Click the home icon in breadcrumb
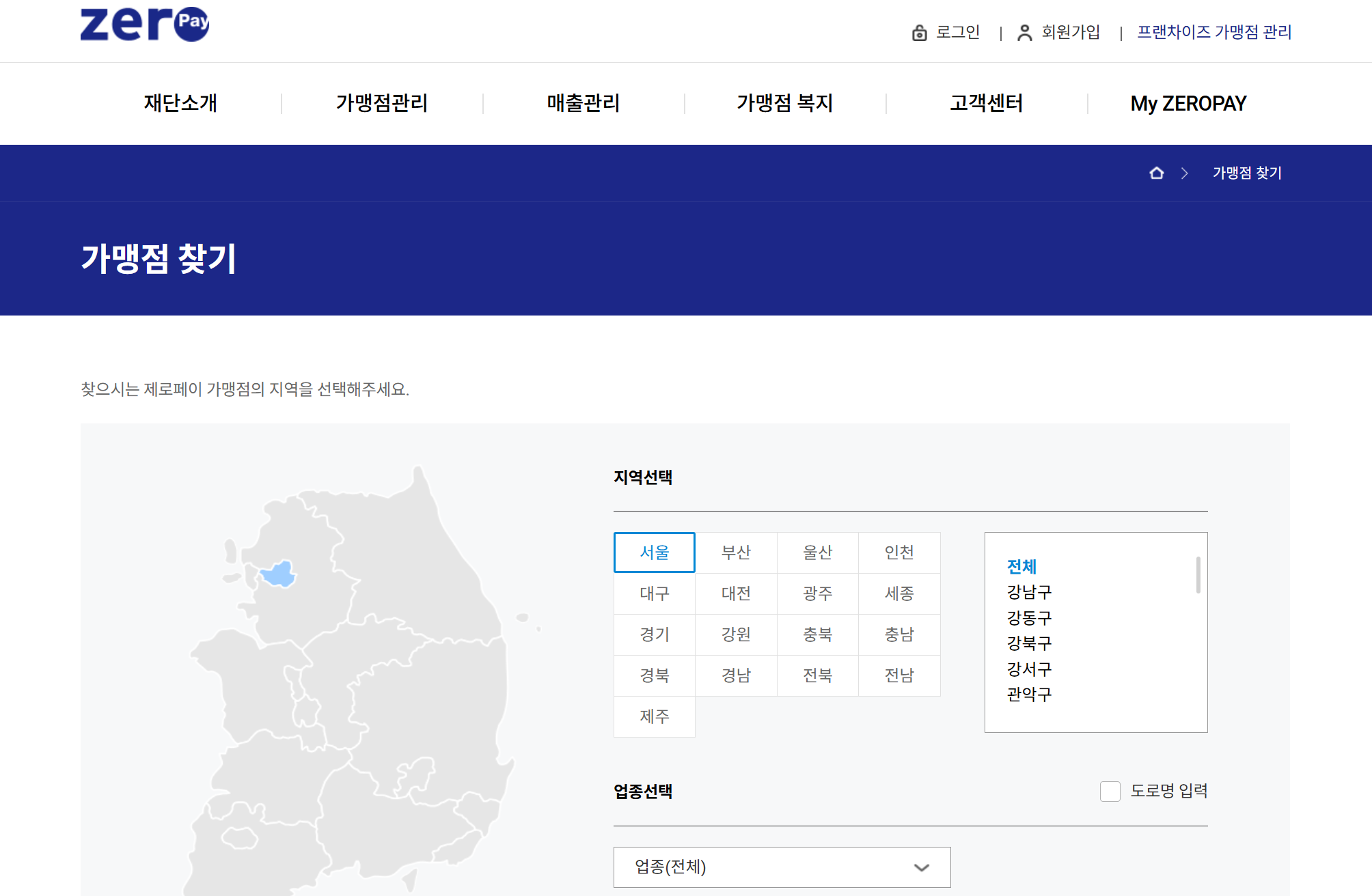This screenshot has height=896, width=1372. coord(1156,173)
